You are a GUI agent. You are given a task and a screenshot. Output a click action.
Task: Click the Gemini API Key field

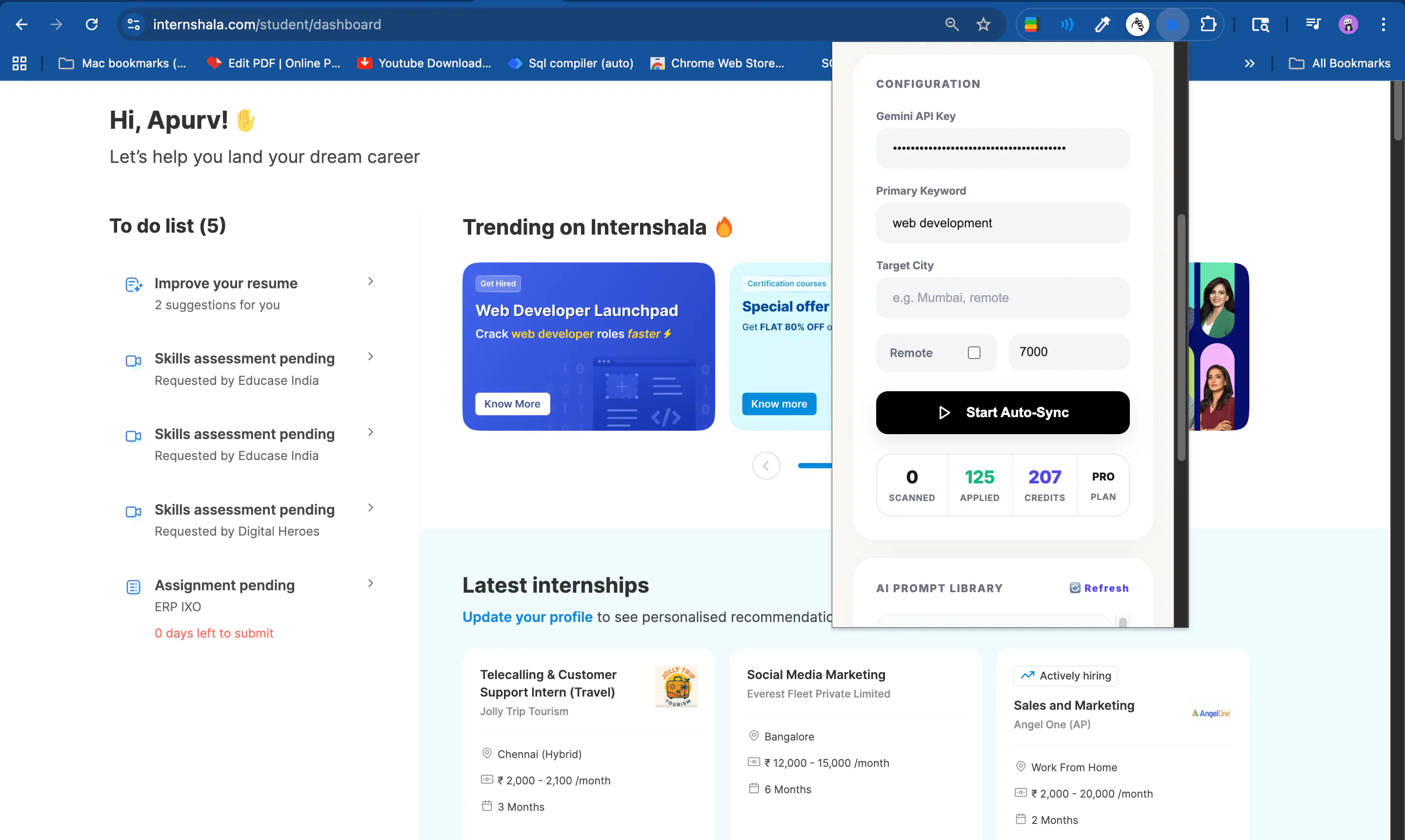point(1002,148)
